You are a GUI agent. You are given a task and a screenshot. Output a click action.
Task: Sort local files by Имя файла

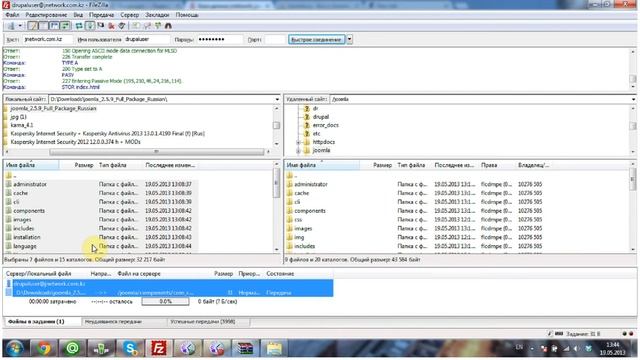[31, 165]
